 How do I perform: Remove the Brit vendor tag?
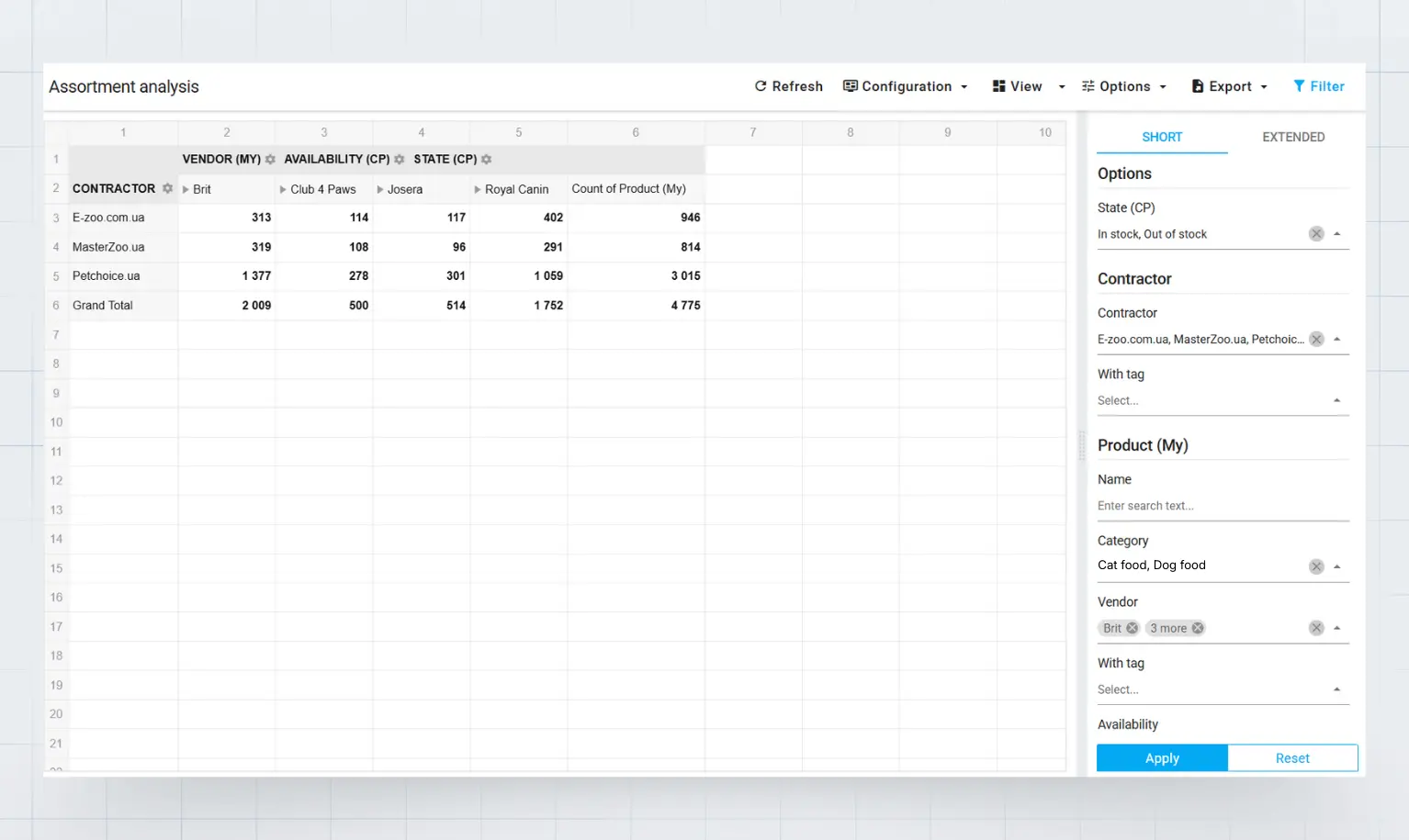pos(1133,629)
